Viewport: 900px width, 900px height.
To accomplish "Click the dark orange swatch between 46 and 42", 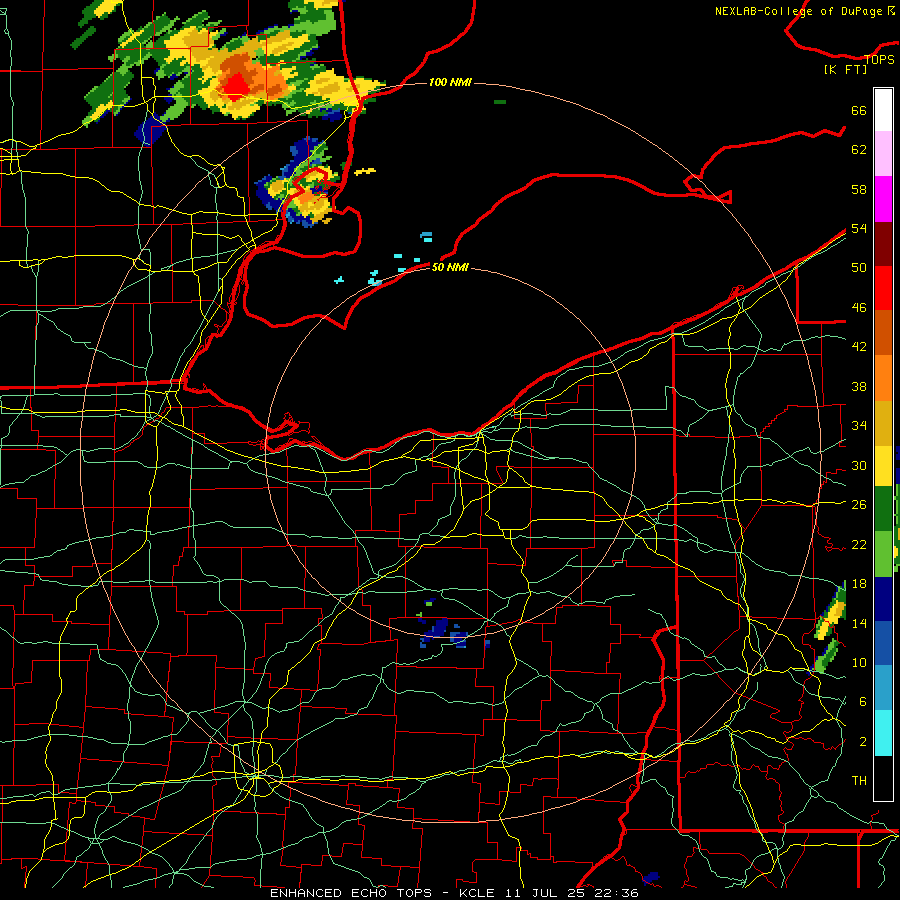I will (883, 333).
